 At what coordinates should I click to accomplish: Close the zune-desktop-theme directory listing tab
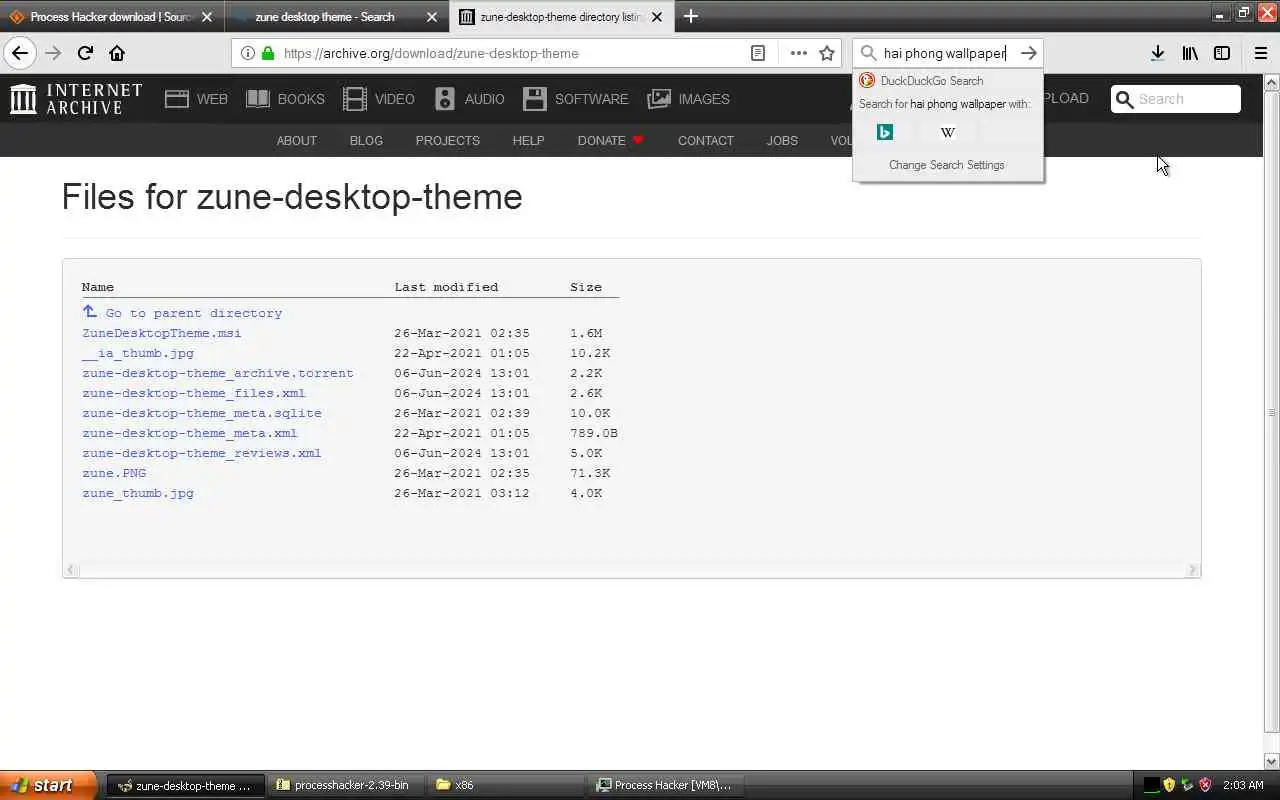(657, 16)
